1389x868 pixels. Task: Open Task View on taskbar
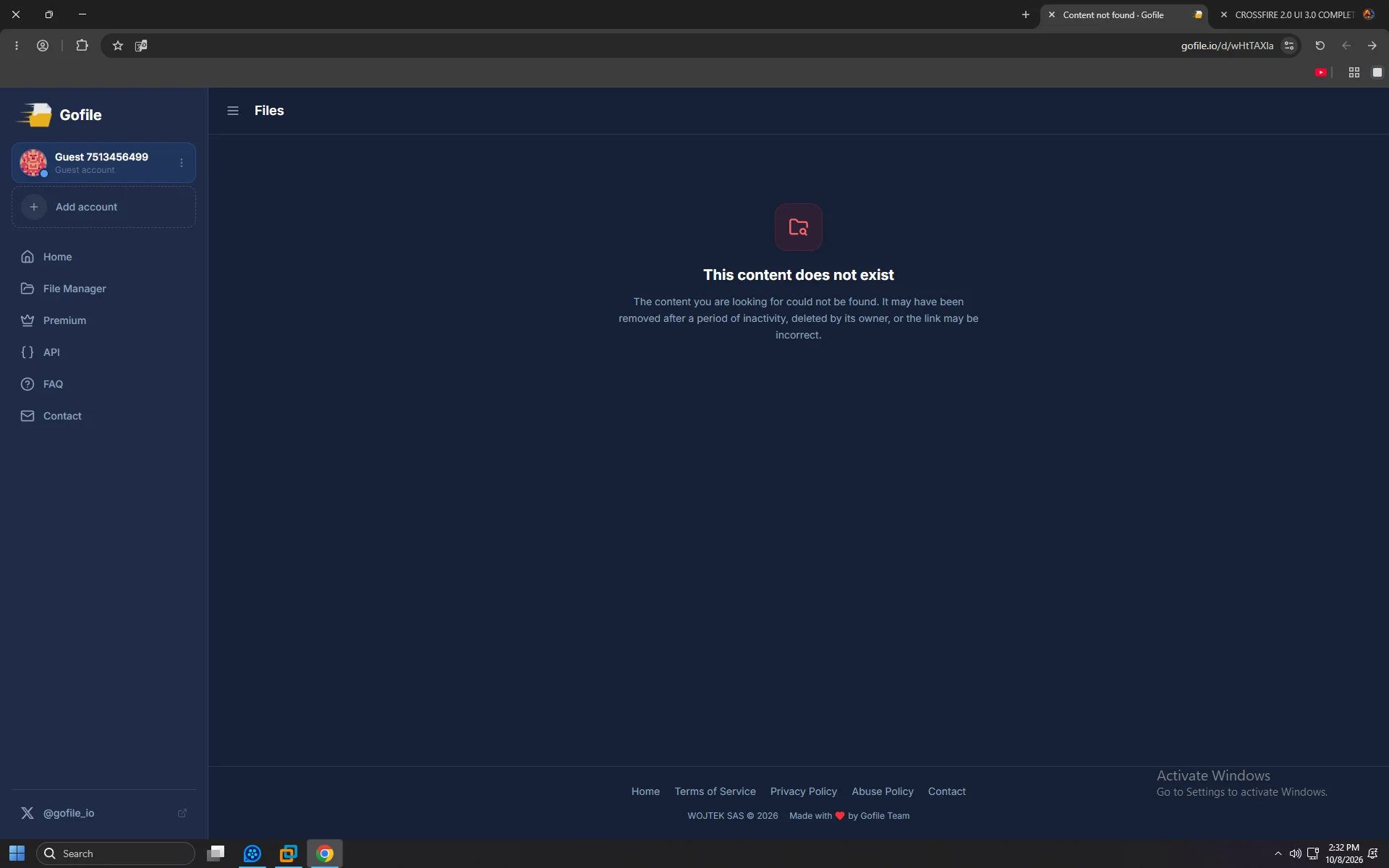click(x=216, y=854)
